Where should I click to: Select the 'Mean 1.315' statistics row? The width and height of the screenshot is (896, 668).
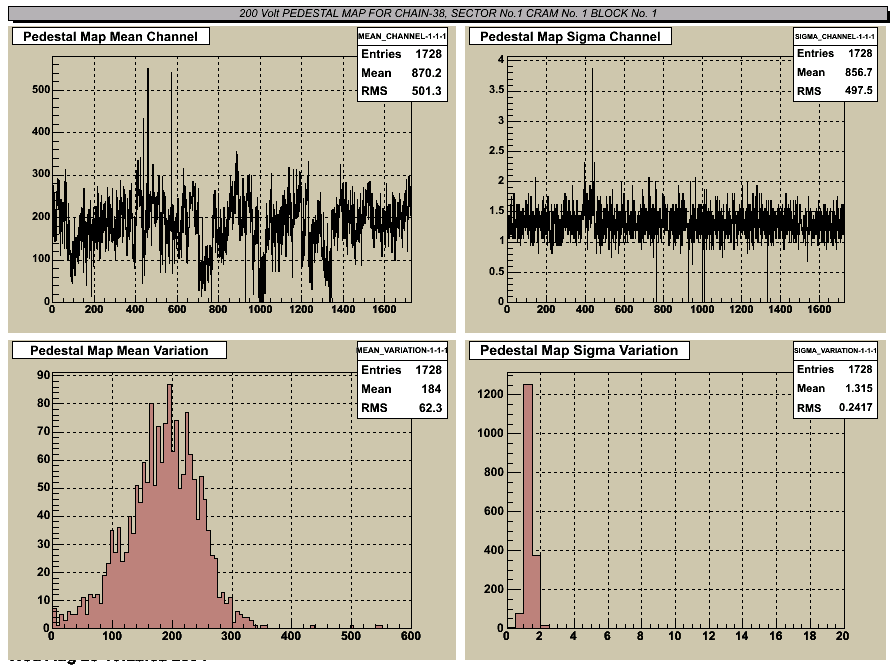(x=835, y=388)
